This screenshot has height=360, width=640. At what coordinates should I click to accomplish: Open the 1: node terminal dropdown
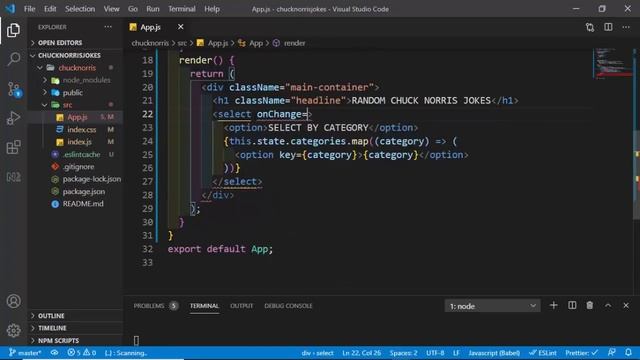[492, 306]
